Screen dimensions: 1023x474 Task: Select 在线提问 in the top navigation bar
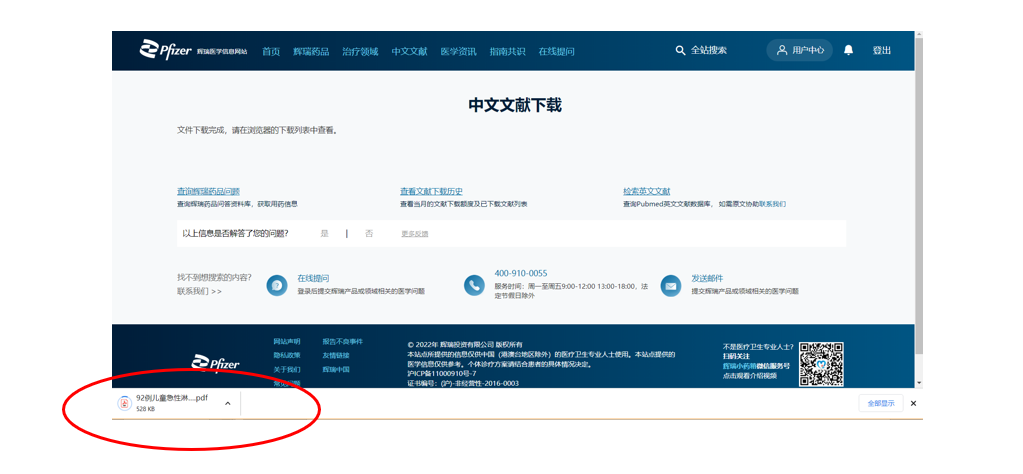coord(557,51)
